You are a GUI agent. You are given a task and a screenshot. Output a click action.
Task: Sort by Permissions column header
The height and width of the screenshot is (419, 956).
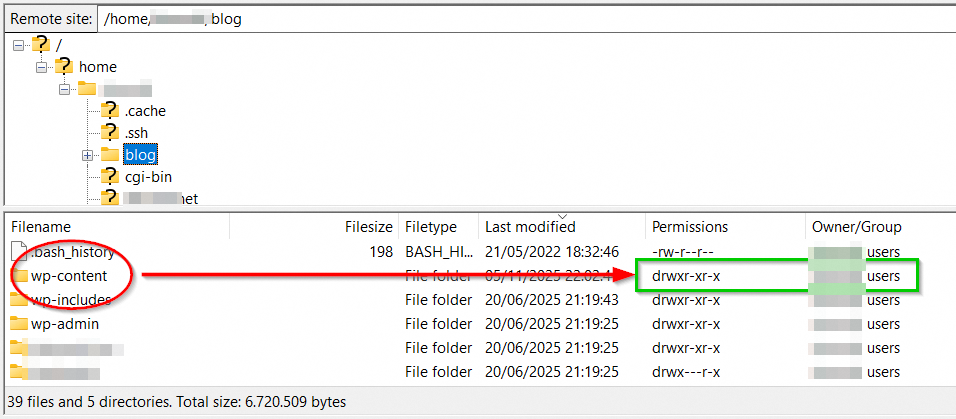click(689, 227)
